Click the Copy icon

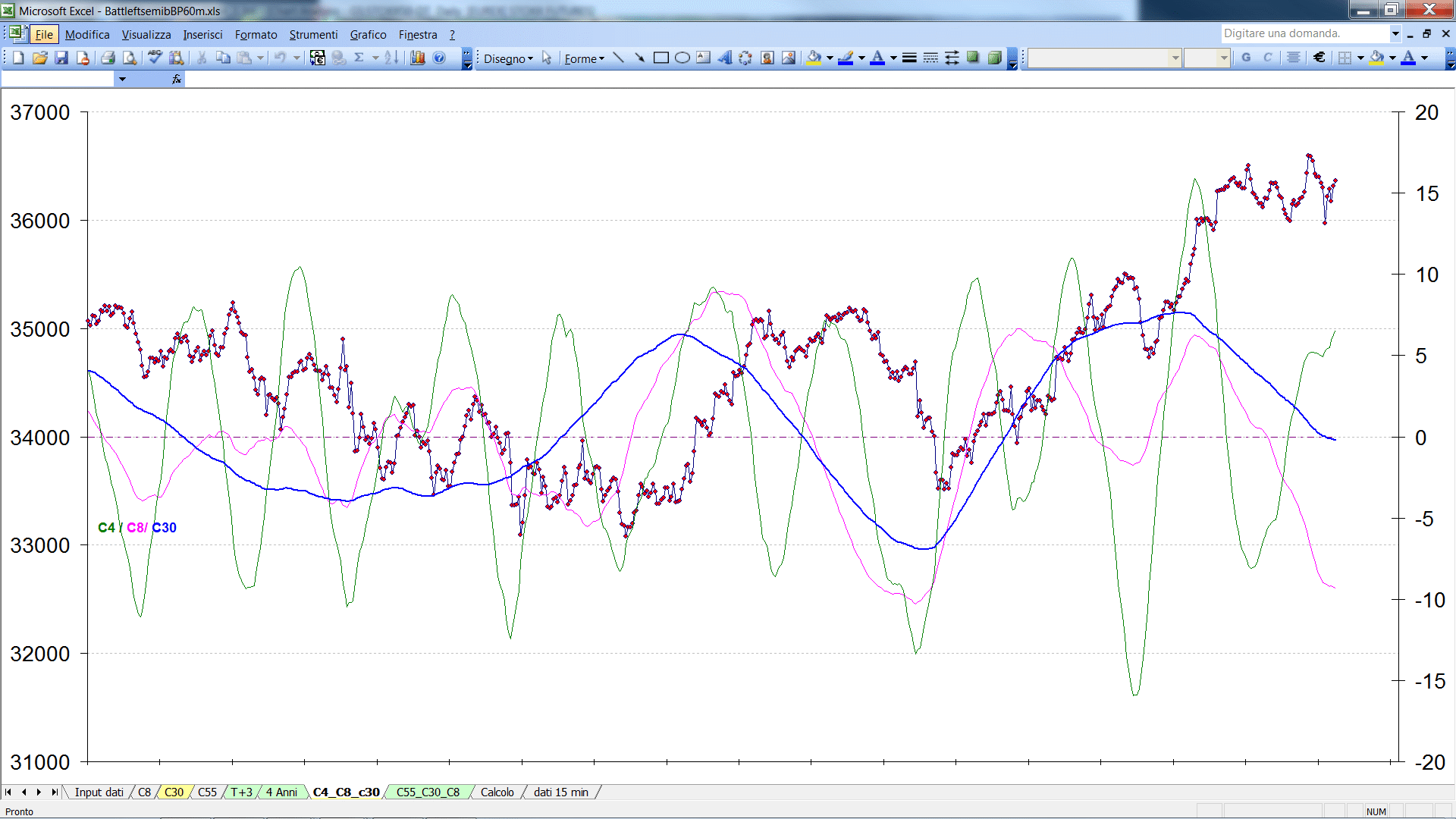click(223, 58)
